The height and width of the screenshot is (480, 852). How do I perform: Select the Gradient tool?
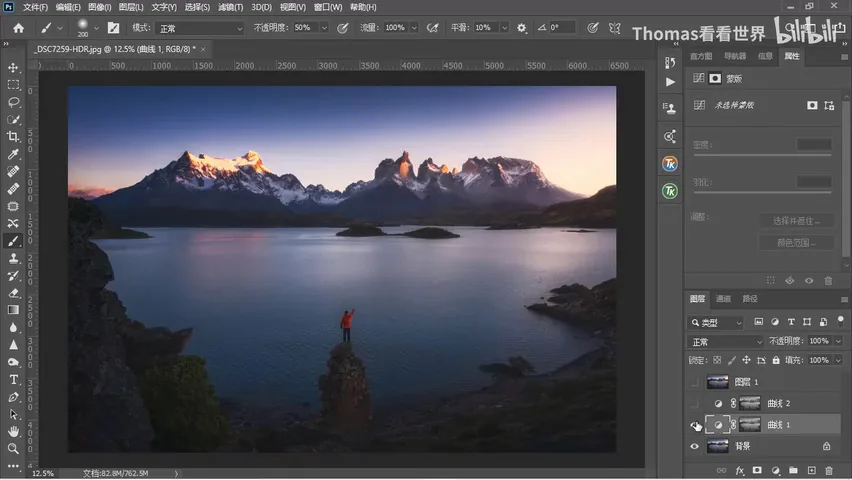tap(13, 310)
